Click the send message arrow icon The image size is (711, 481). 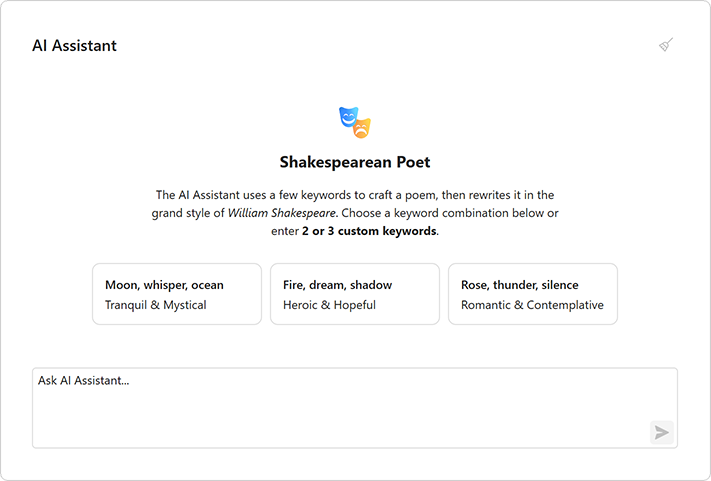click(x=662, y=432)
